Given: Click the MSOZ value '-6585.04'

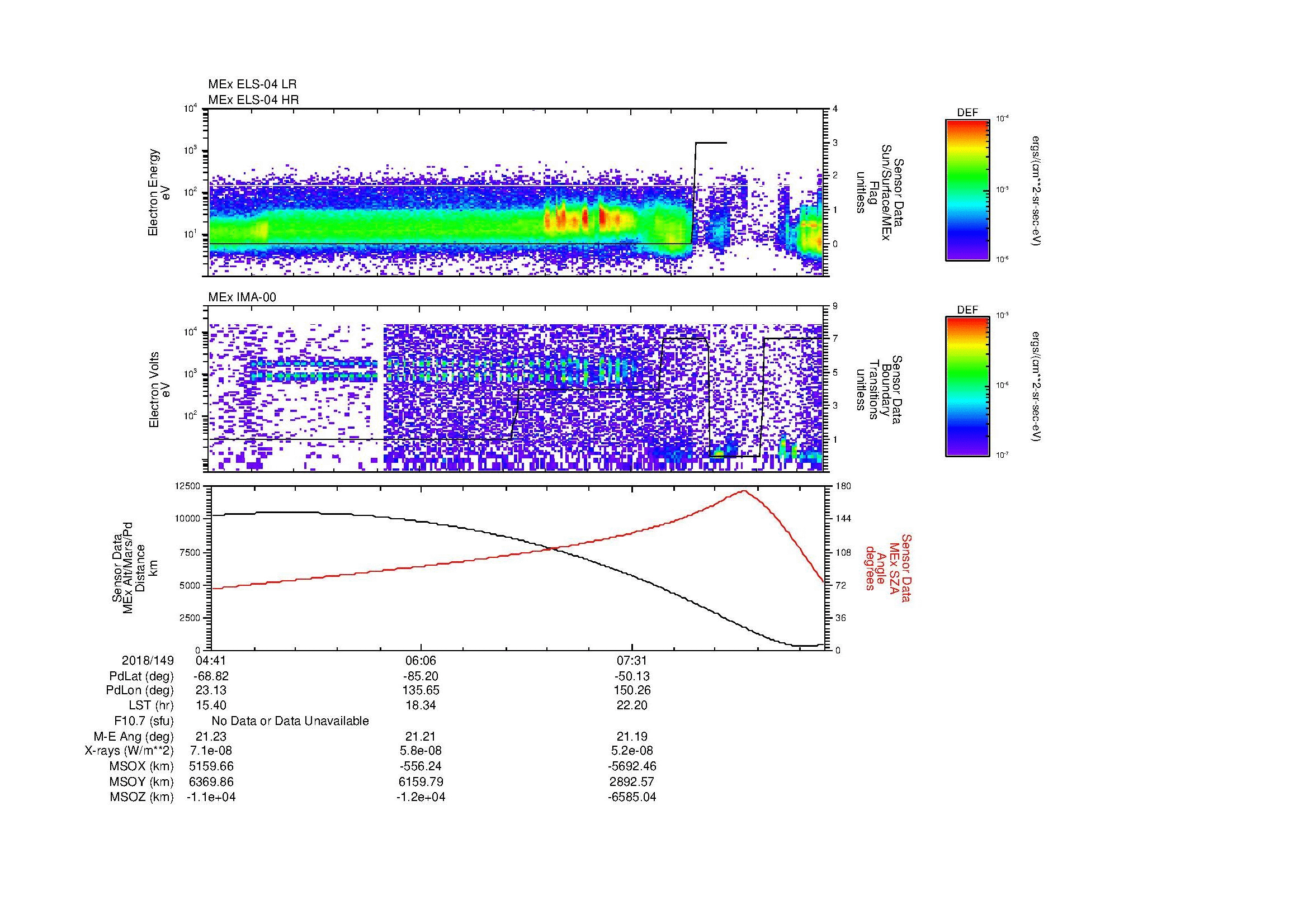Looking at the screenshot, I should [x=632, y=797].
